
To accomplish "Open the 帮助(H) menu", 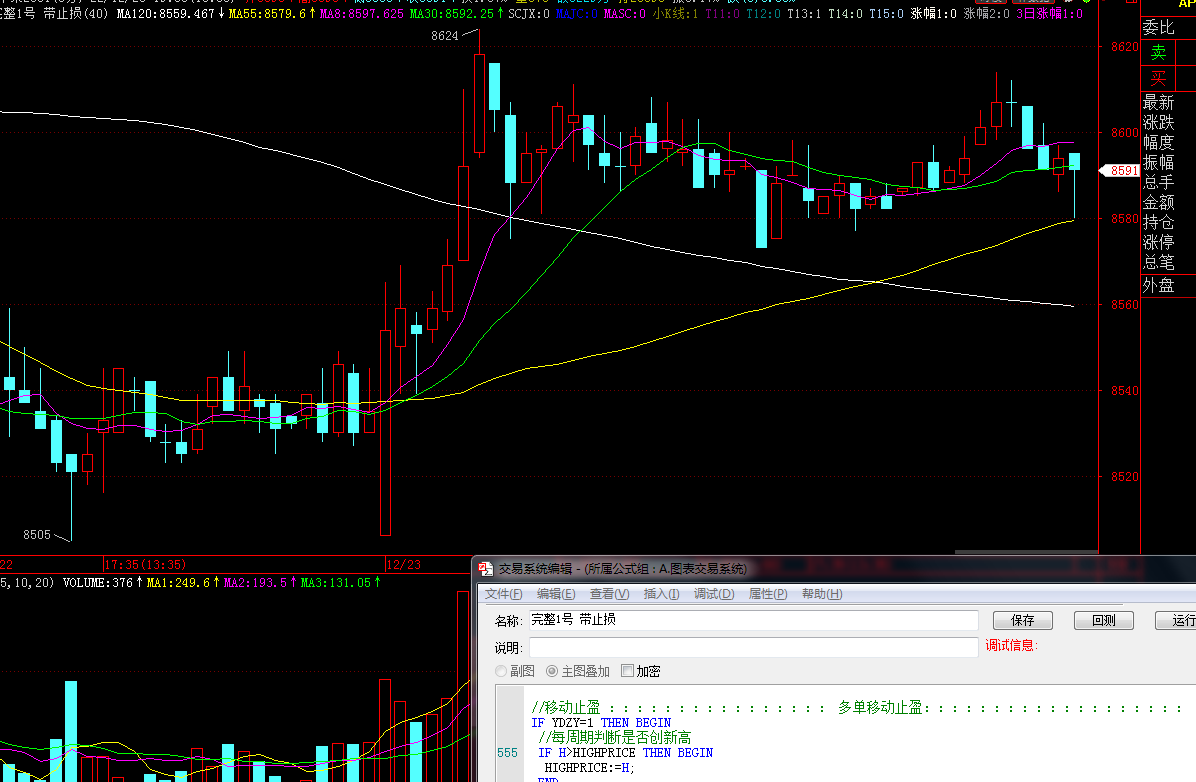I will click(x=821, y=594).
